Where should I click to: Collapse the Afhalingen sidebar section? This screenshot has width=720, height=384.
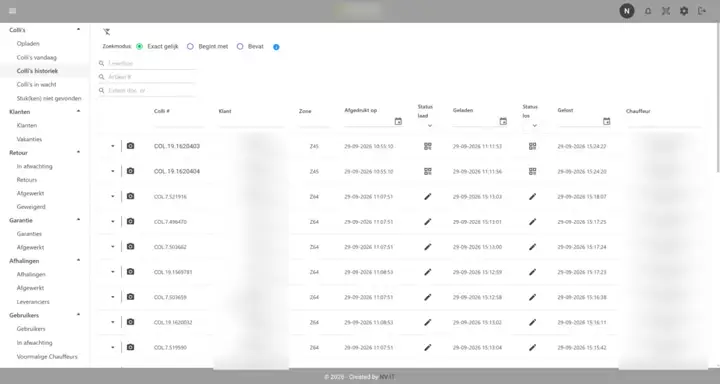coord(78,260)
